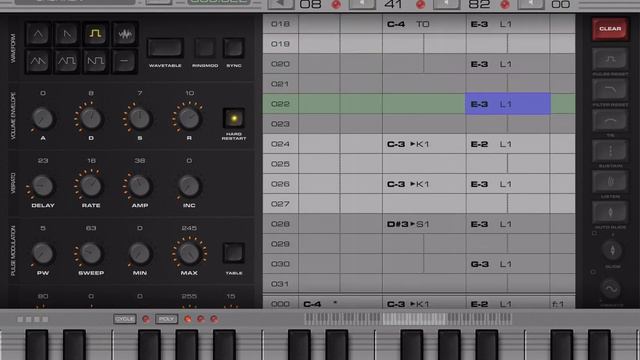This screenshot has height=360, width=640.
Task: Click the volume envelope Sustain (S) knob
Action: [x=140, y=119]
